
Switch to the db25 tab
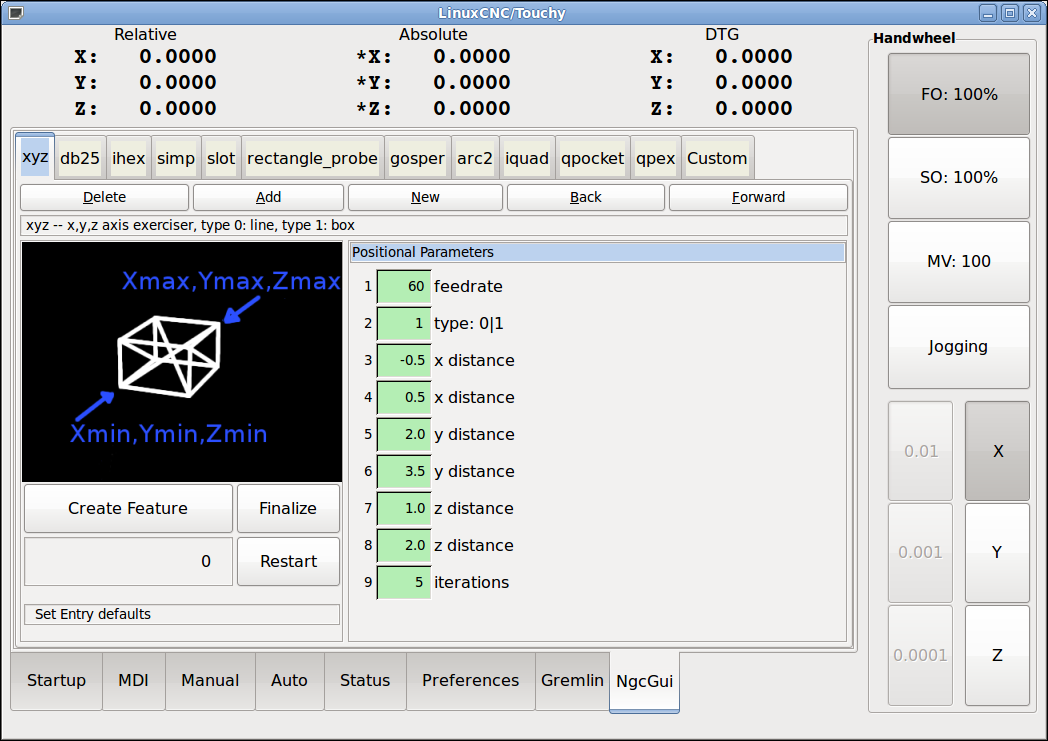pos(80,158)
